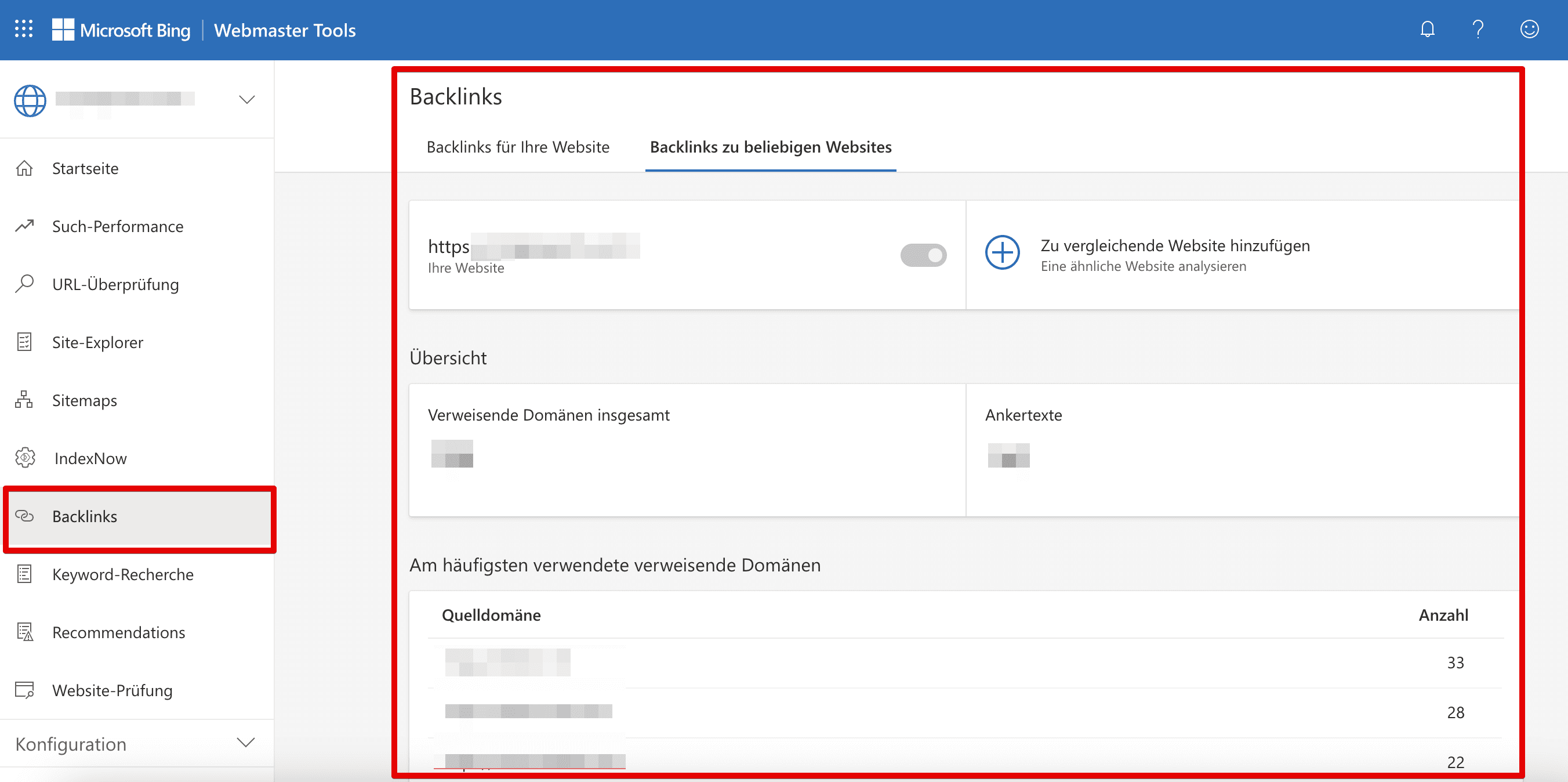Click the Backlinks page heading
Image resolution: width=1568 pixels, height=782 pixels.
pos(455,96)
